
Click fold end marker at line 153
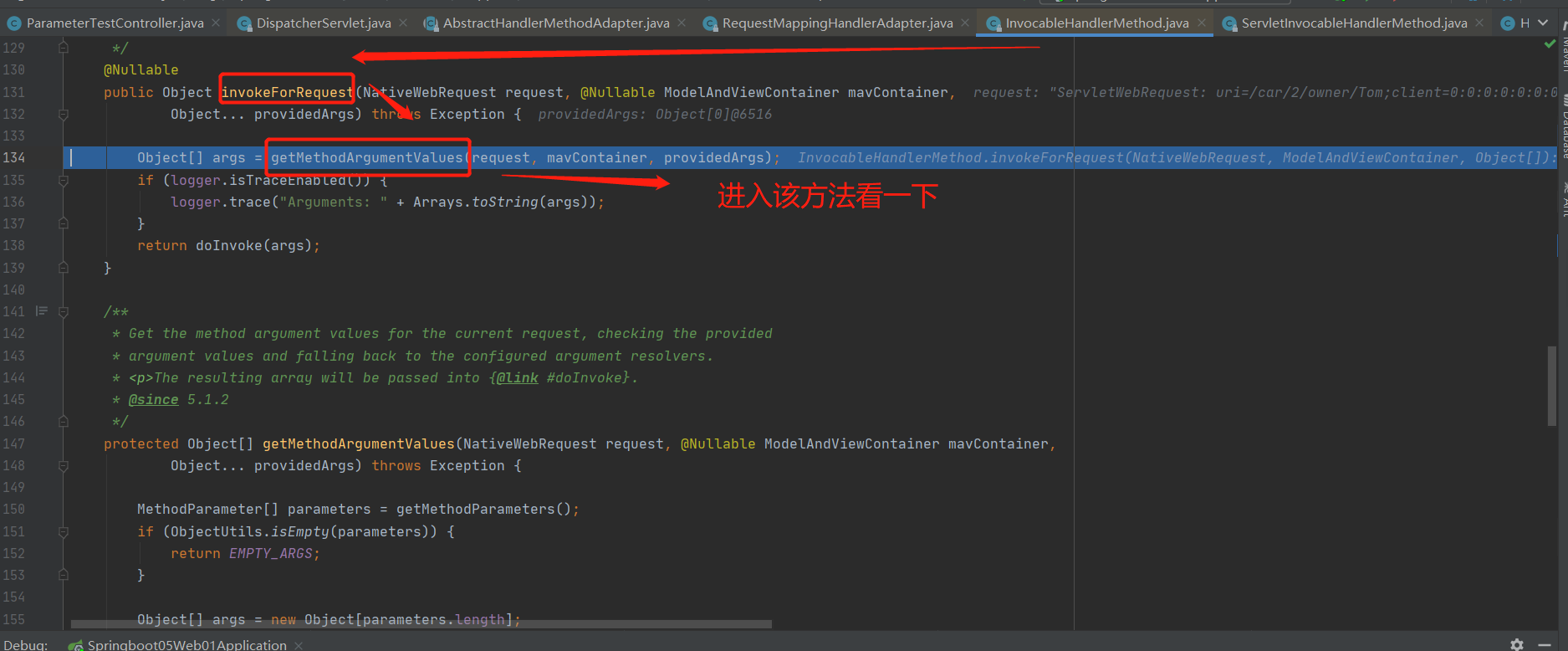click(64, 575)
